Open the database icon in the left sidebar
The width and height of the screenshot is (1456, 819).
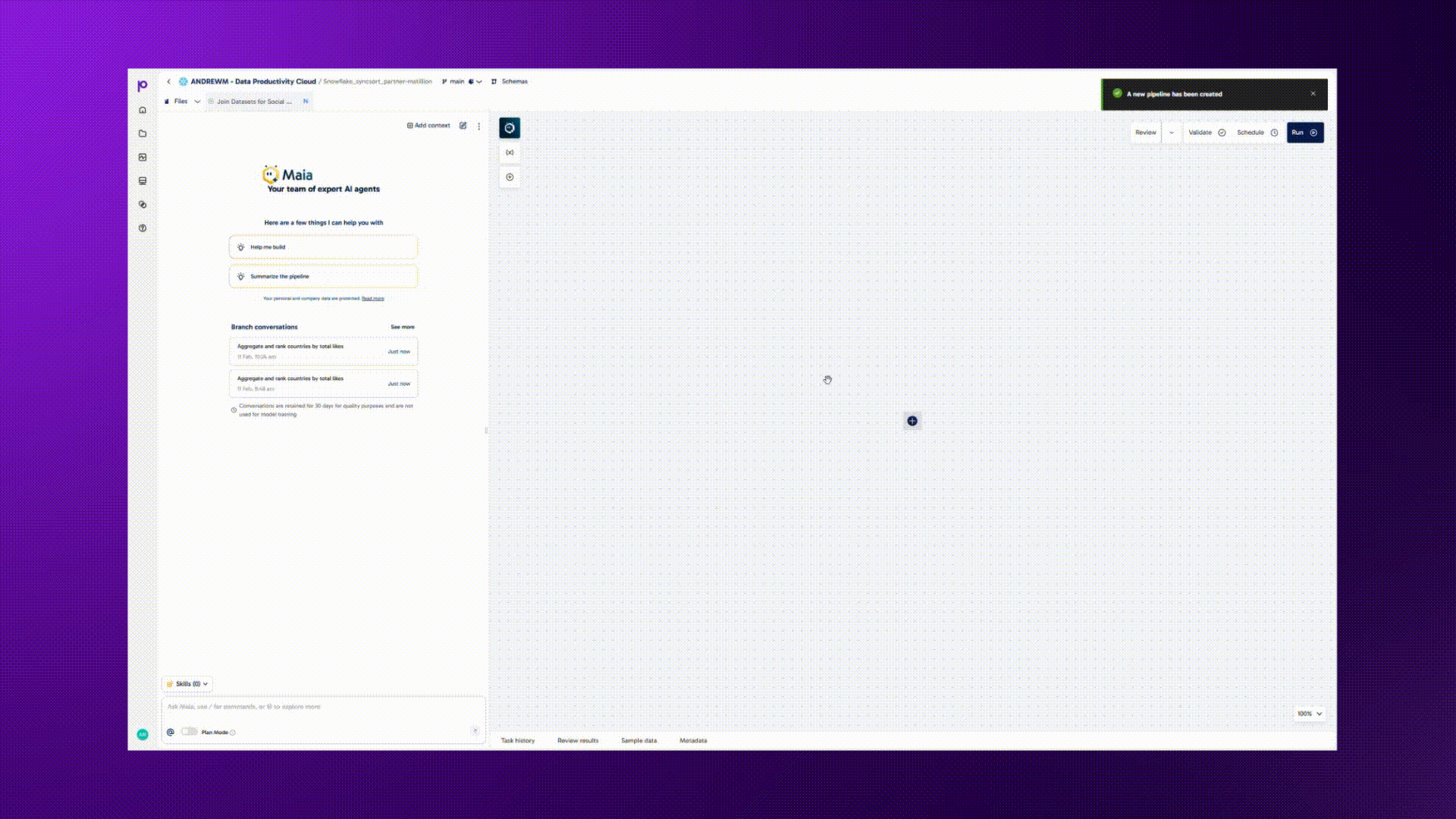point(143,180)
